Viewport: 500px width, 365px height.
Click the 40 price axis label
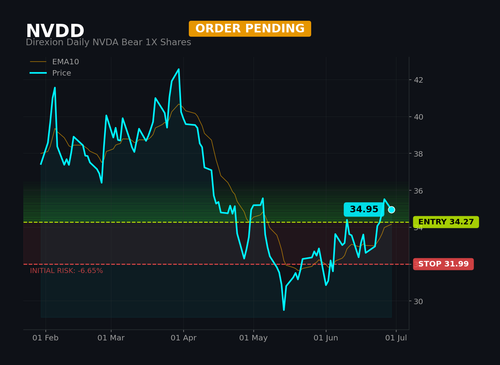click(418, 117)
